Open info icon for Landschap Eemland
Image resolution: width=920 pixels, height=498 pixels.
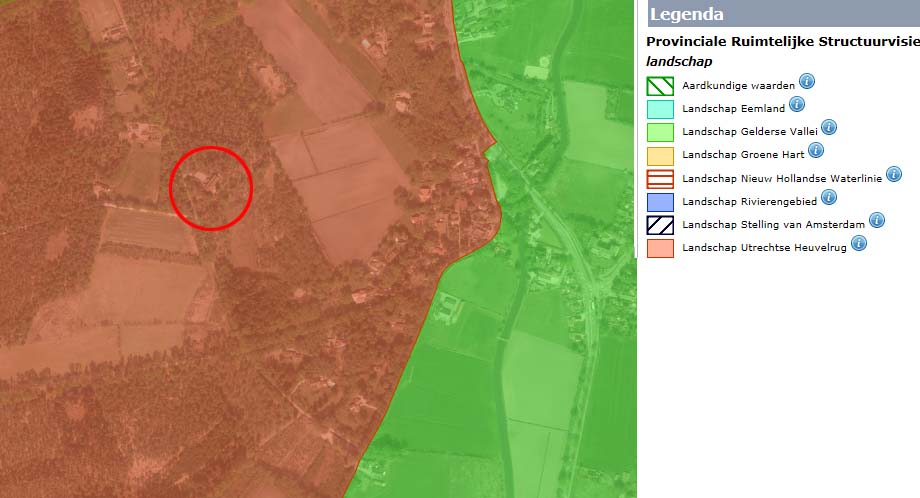(x=797, y=104)
